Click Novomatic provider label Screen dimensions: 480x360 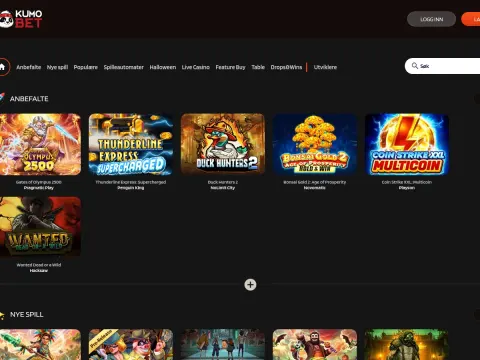[315, 188]
